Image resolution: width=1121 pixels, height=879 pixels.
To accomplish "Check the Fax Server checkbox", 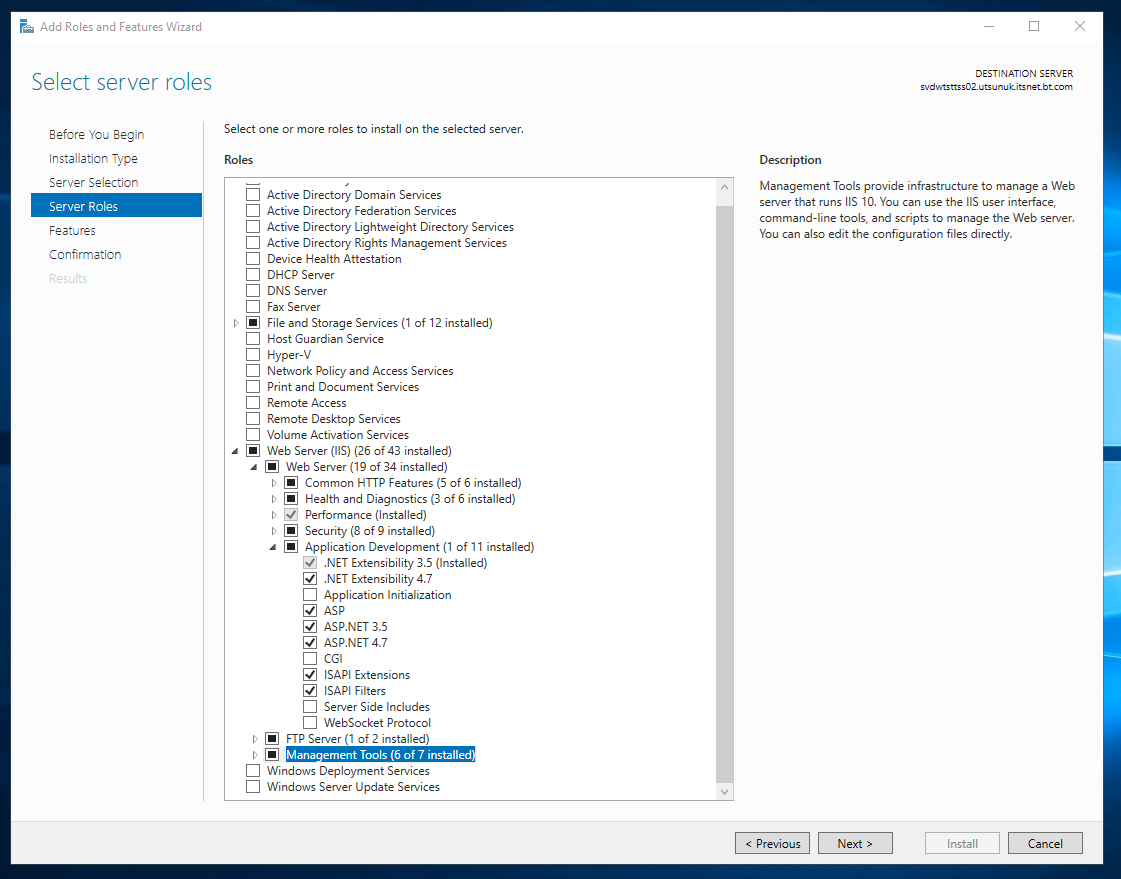I will 253,307.
